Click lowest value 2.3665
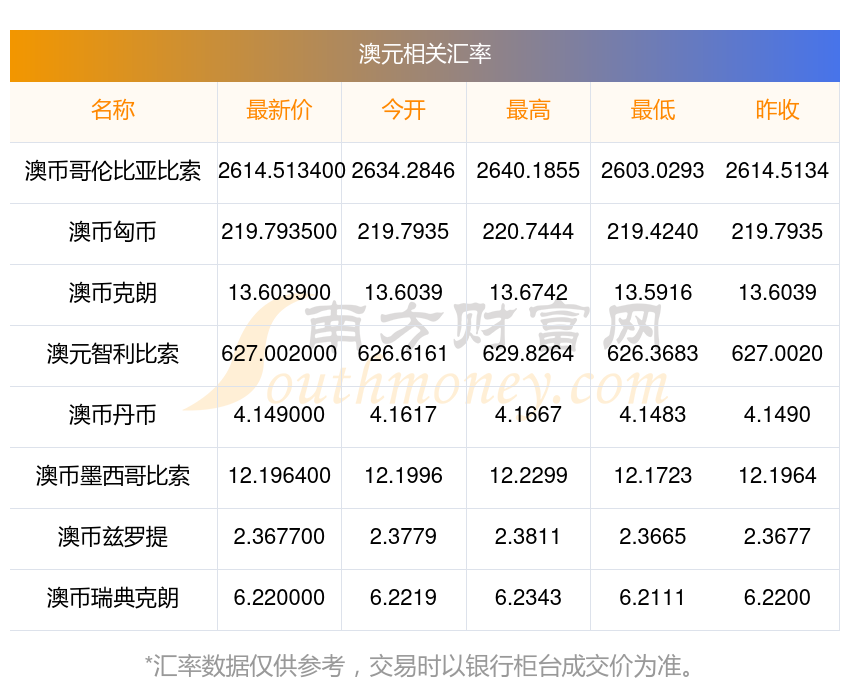The width and height of the screenshot is (850, 698). pos(653,537)
